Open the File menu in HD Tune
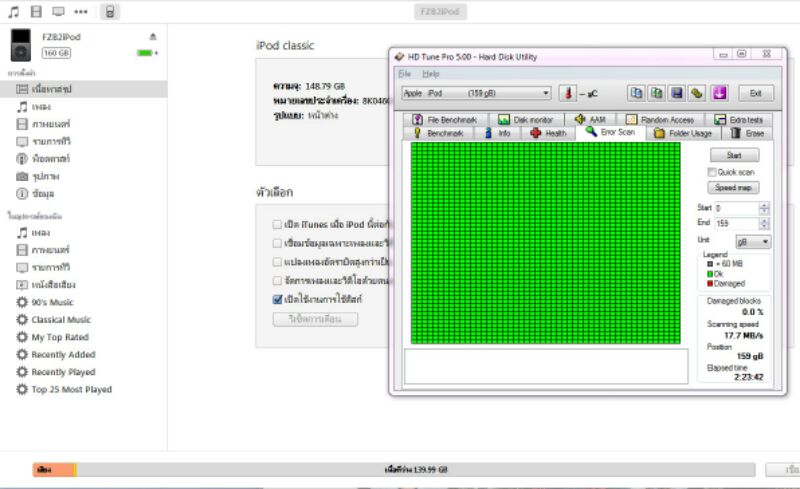 (404, 74)
